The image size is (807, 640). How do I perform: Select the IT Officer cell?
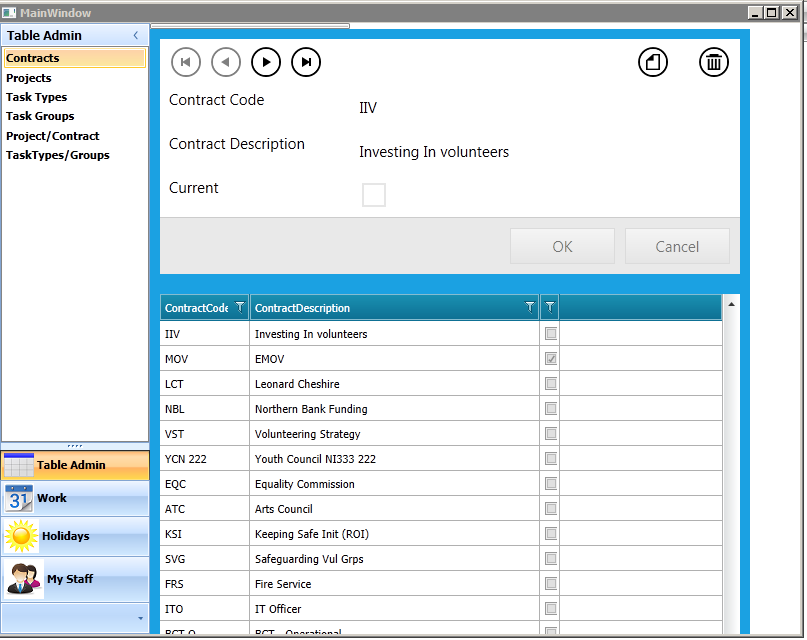[x=395, y=609]
